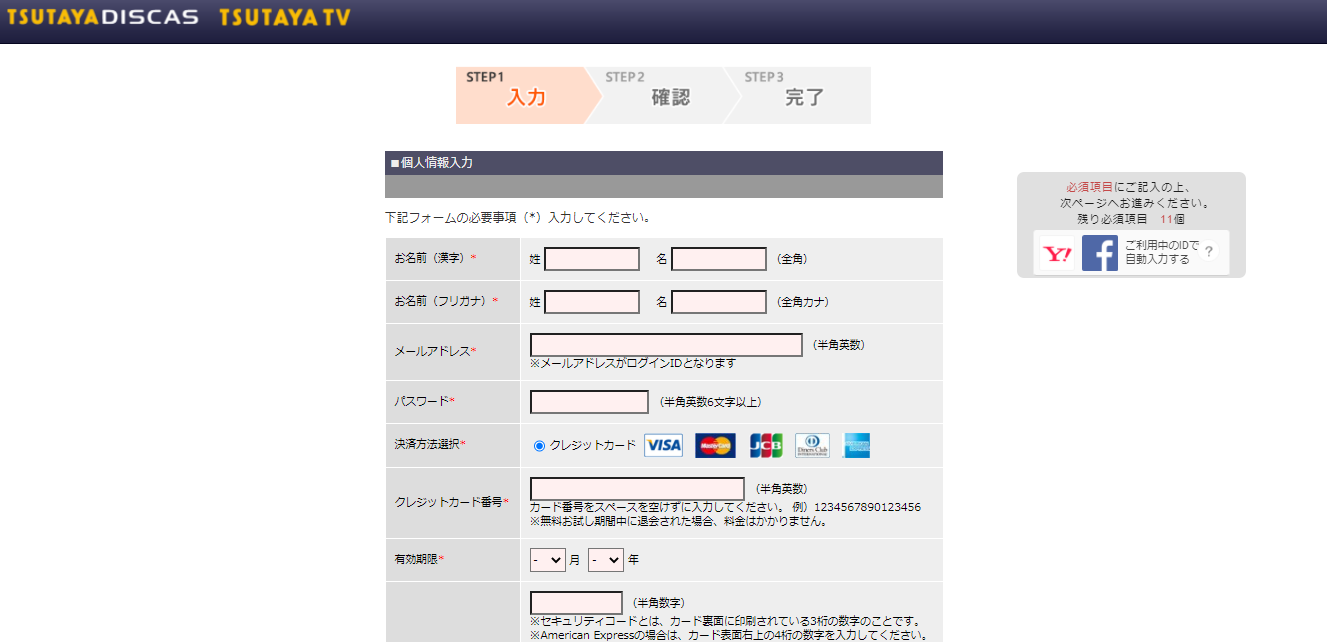Focus the kanji 名 name field
This screenshot has width=1327, height=642.
click(719, 259)
